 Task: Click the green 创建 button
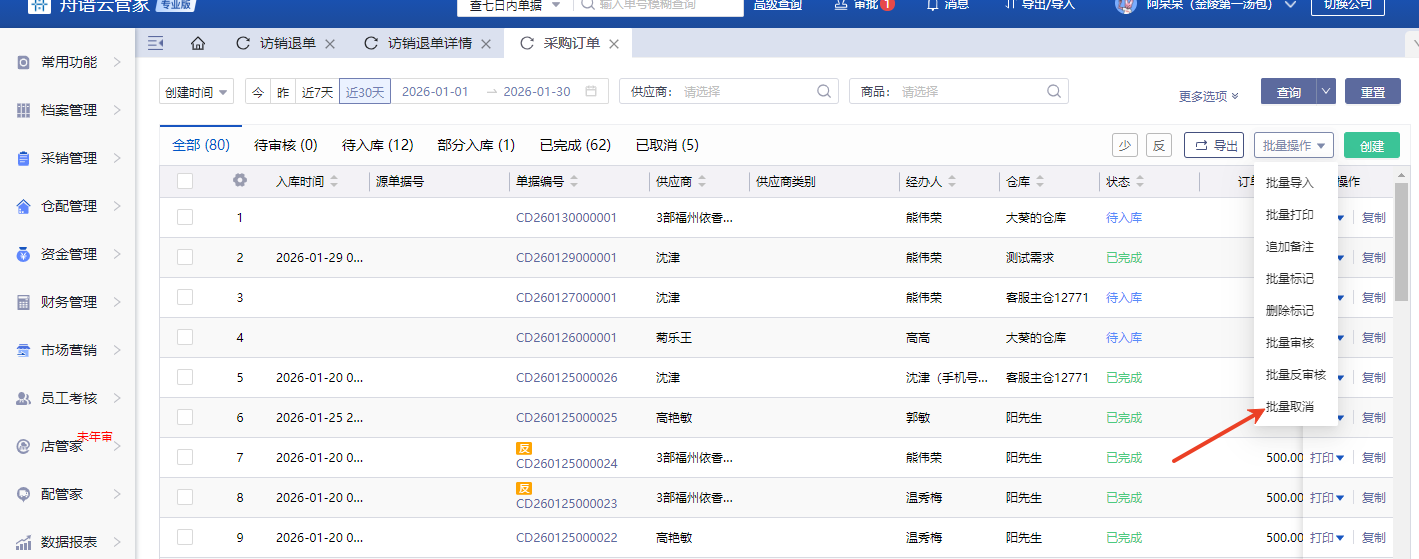click(1371, 146)
